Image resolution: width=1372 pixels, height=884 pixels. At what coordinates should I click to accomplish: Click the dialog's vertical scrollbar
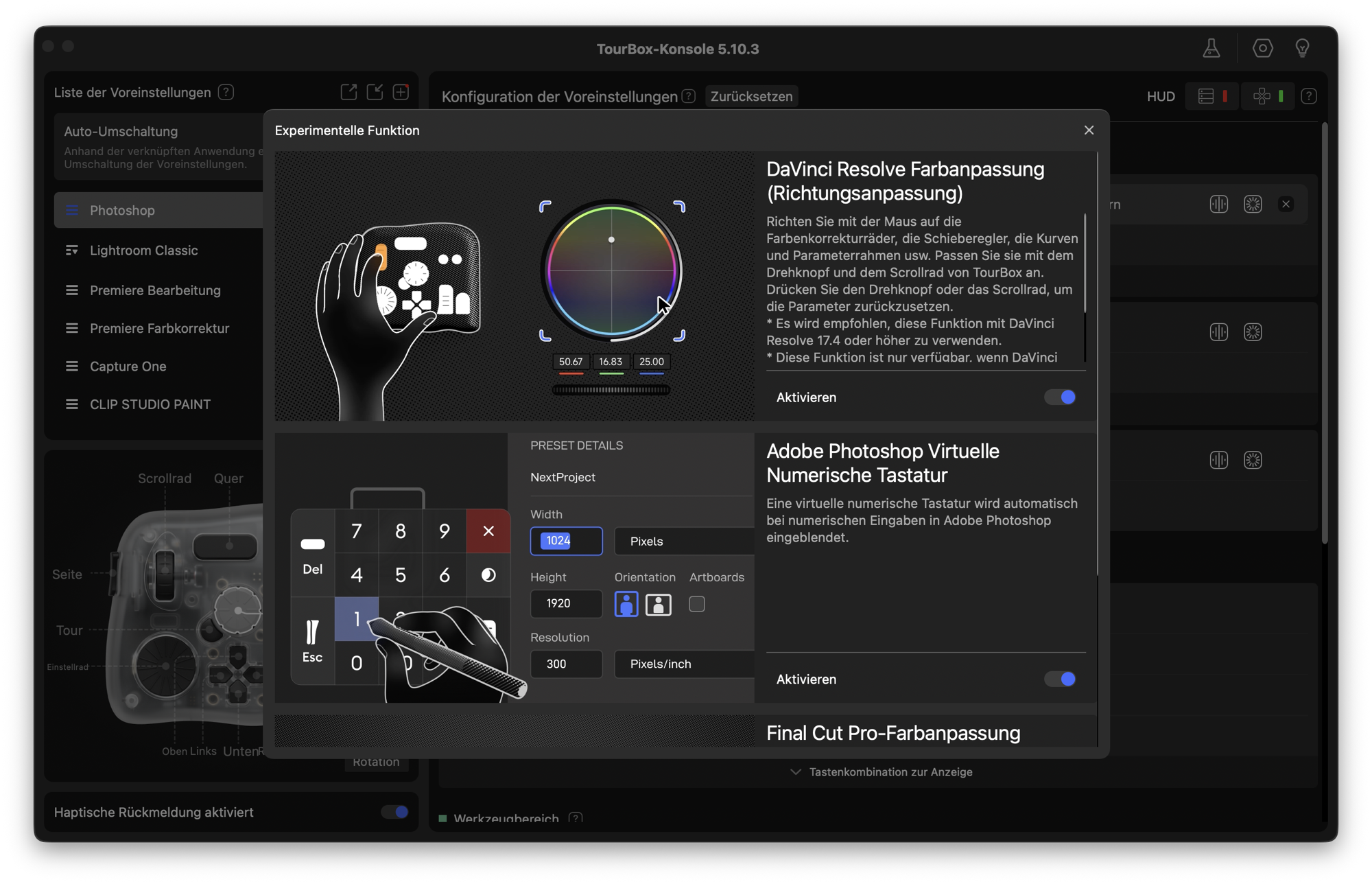tap(1097, 364)
